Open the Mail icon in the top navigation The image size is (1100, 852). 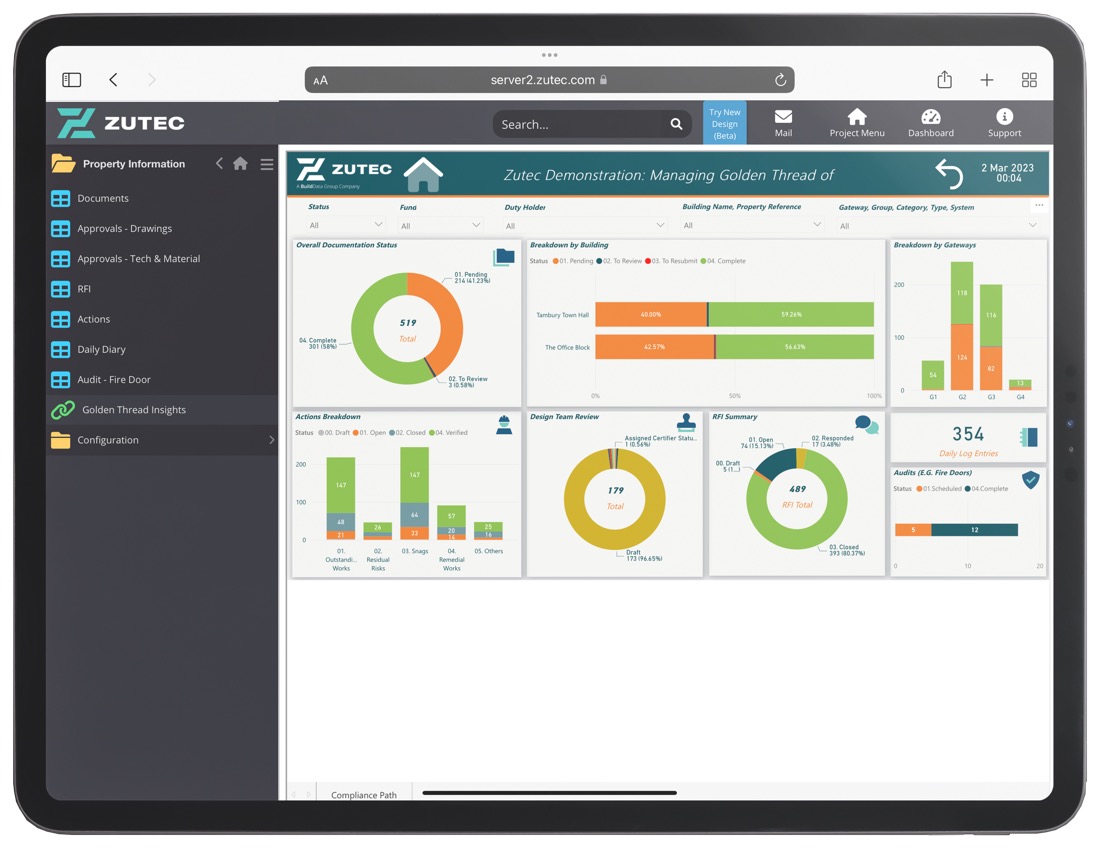tap(783, 118)
